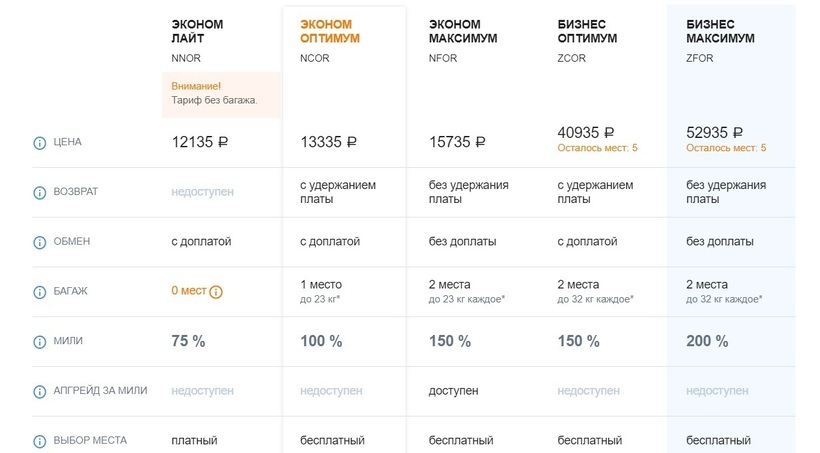Select the ЭКОНОМ ЛАЙТ tariff header
The width and height of the screenshot is (820, 453).
[197, 31]
